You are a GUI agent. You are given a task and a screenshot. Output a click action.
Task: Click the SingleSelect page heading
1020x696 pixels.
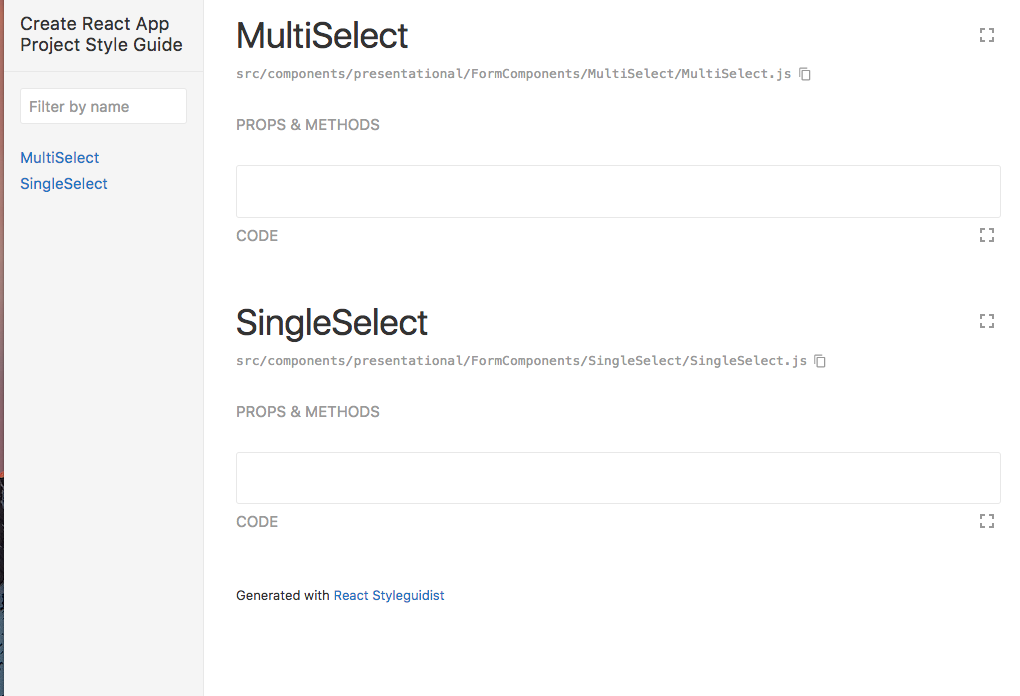tap(330, 321)
